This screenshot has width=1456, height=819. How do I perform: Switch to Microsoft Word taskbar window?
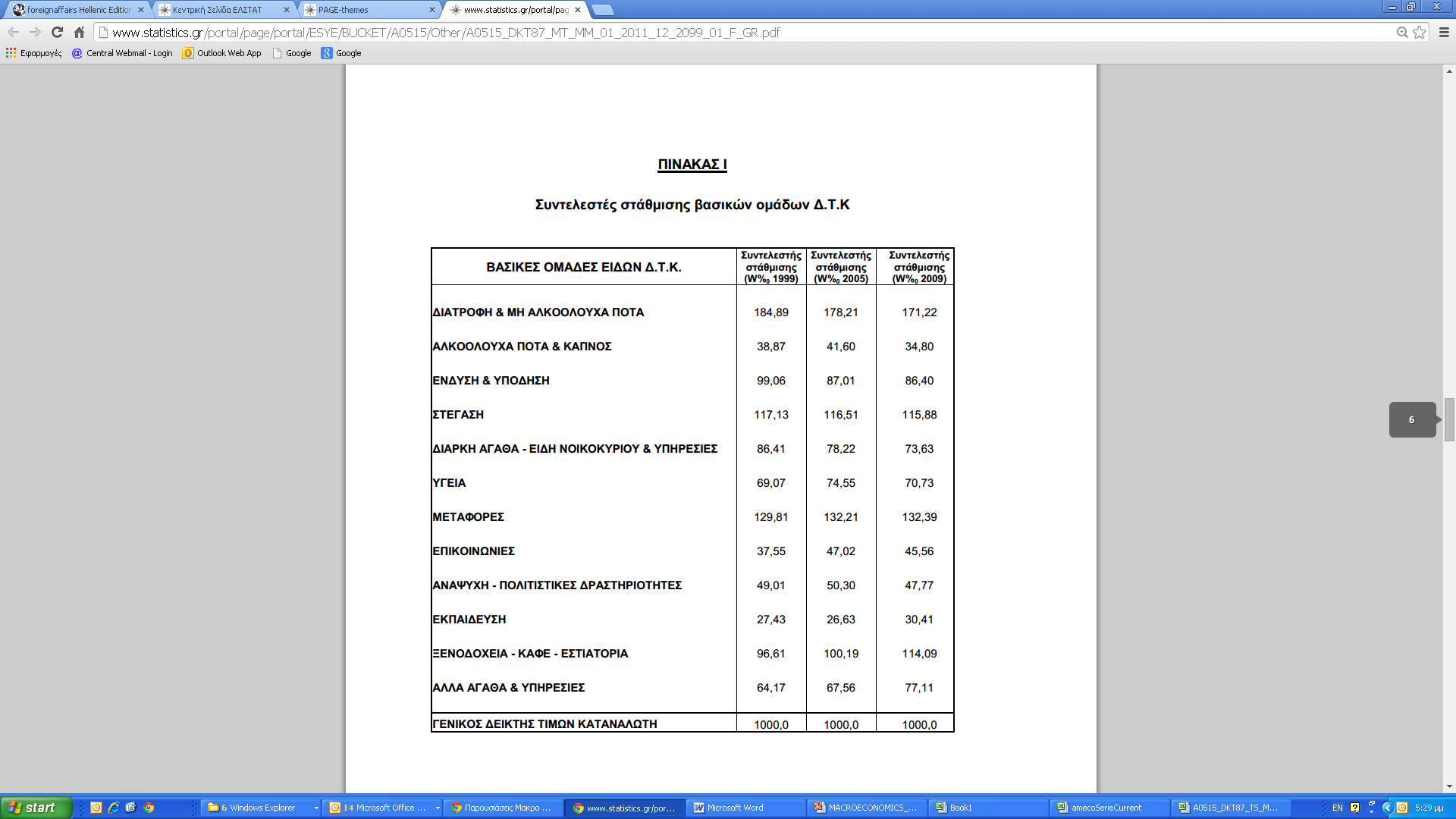(748, 808)
